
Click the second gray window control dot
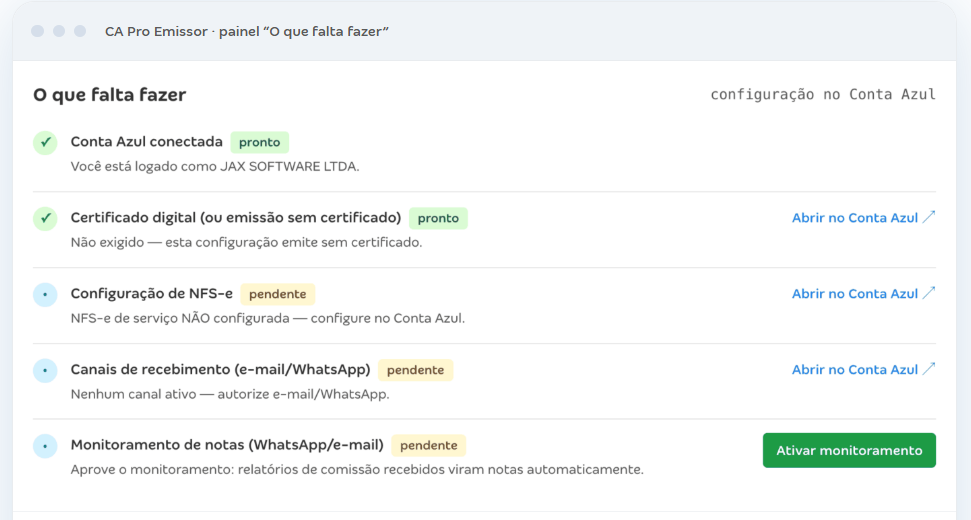59,31
